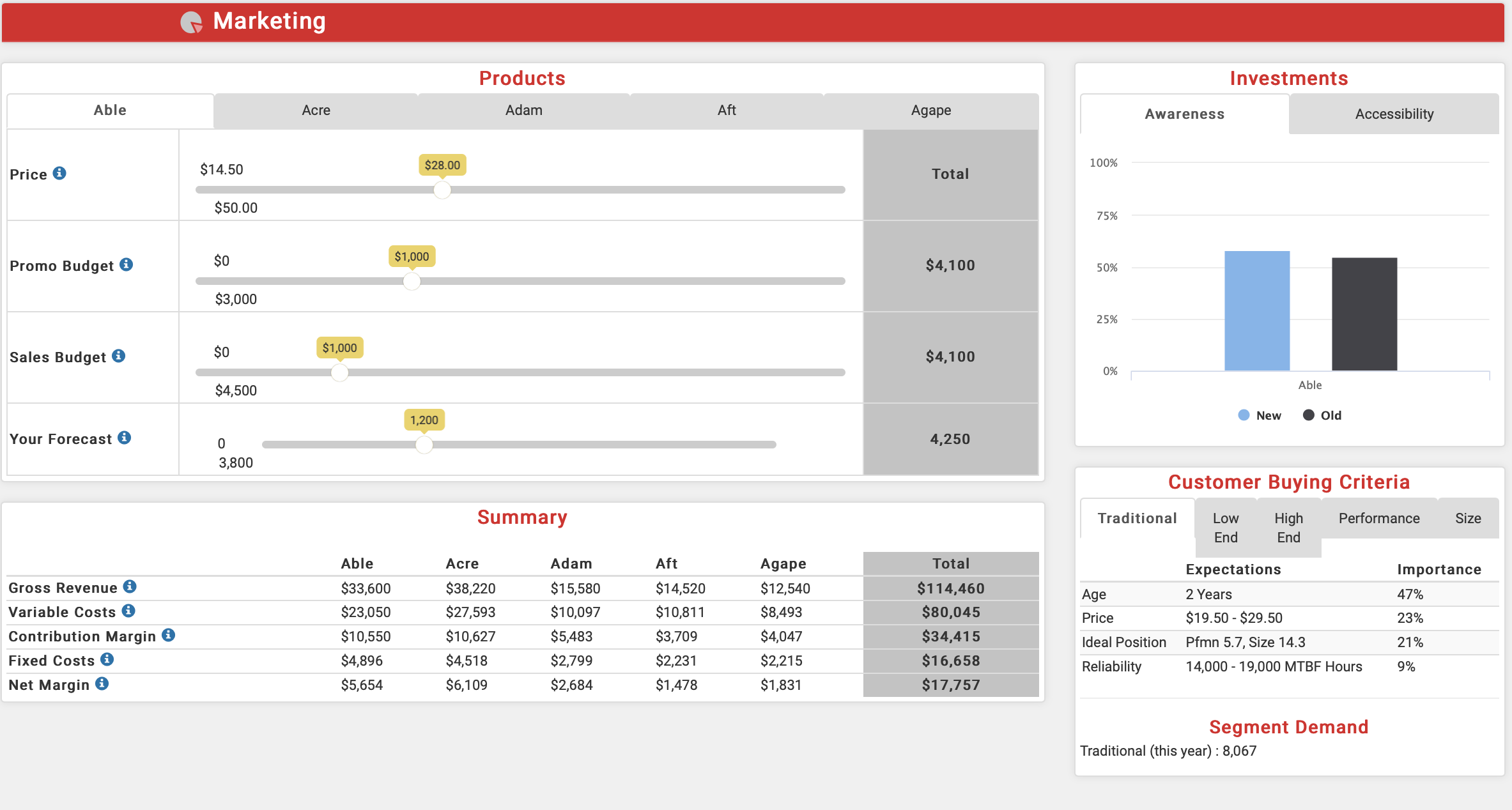Click the Your Forecast slider handle
The image size is (1512, 810).
point(424,445)
